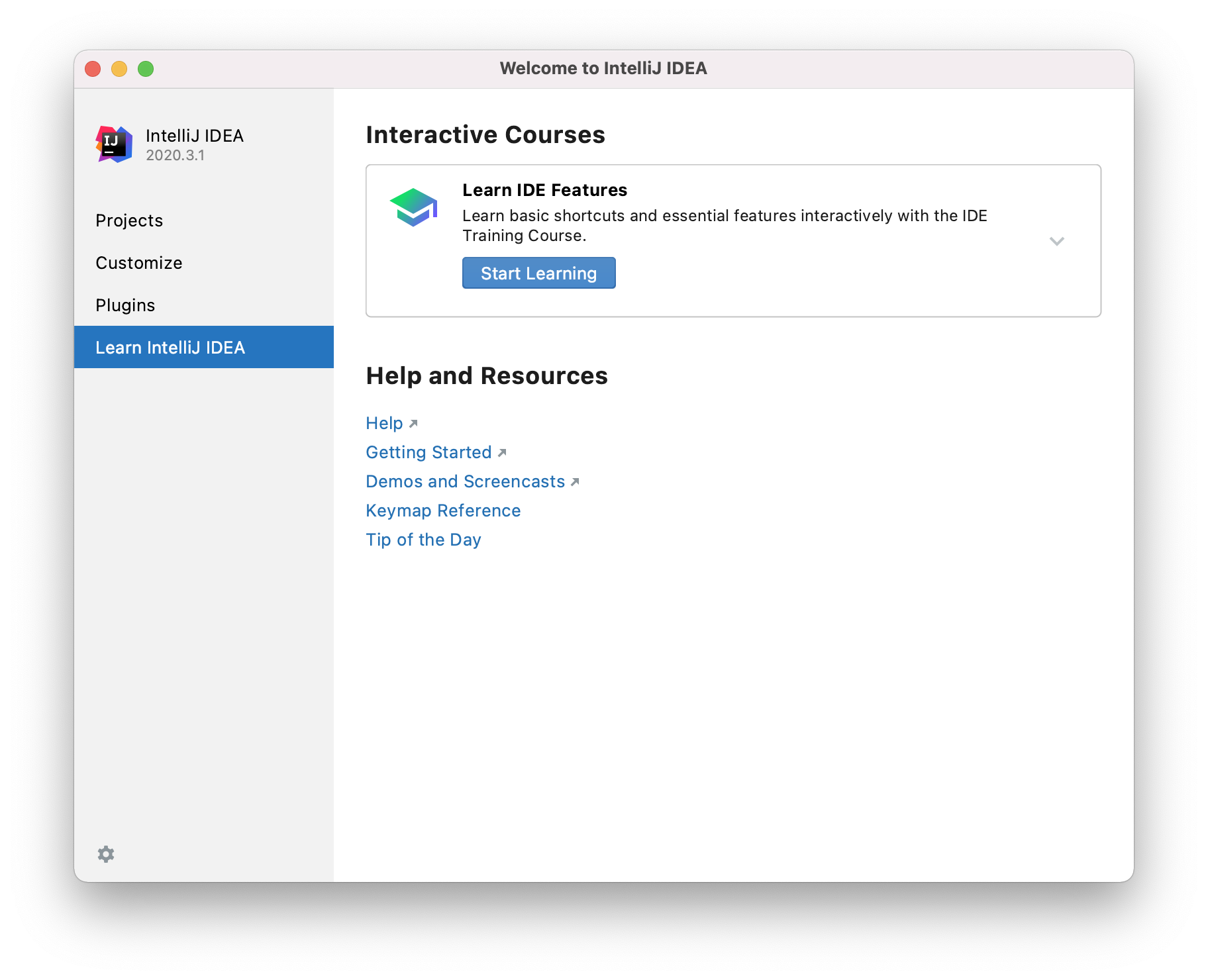1208x980 pixels.
Task: Click the IntelliJ IDEA logo icon
Action: [115, 144]
